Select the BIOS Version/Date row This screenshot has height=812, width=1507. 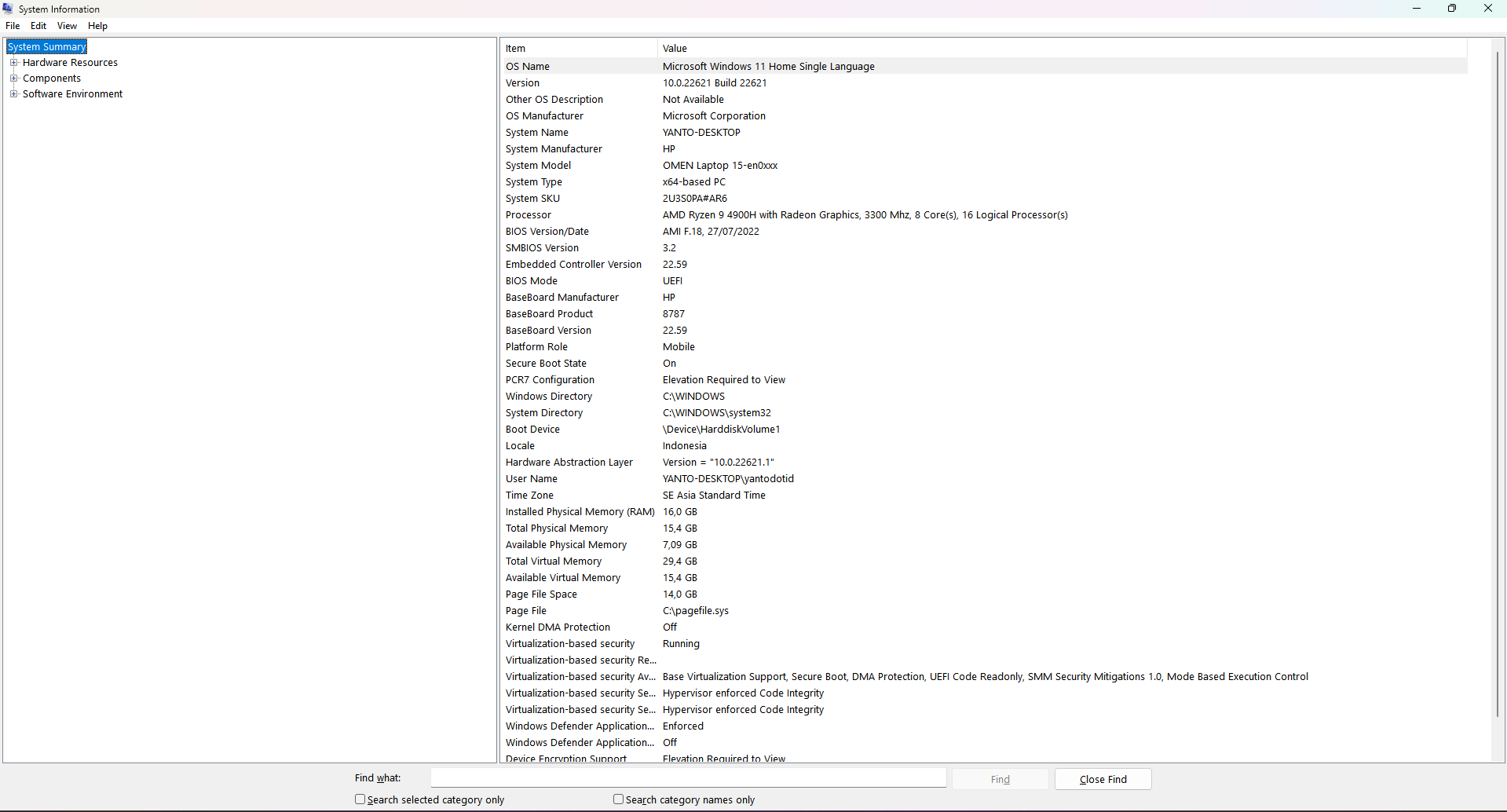[985, 232]
